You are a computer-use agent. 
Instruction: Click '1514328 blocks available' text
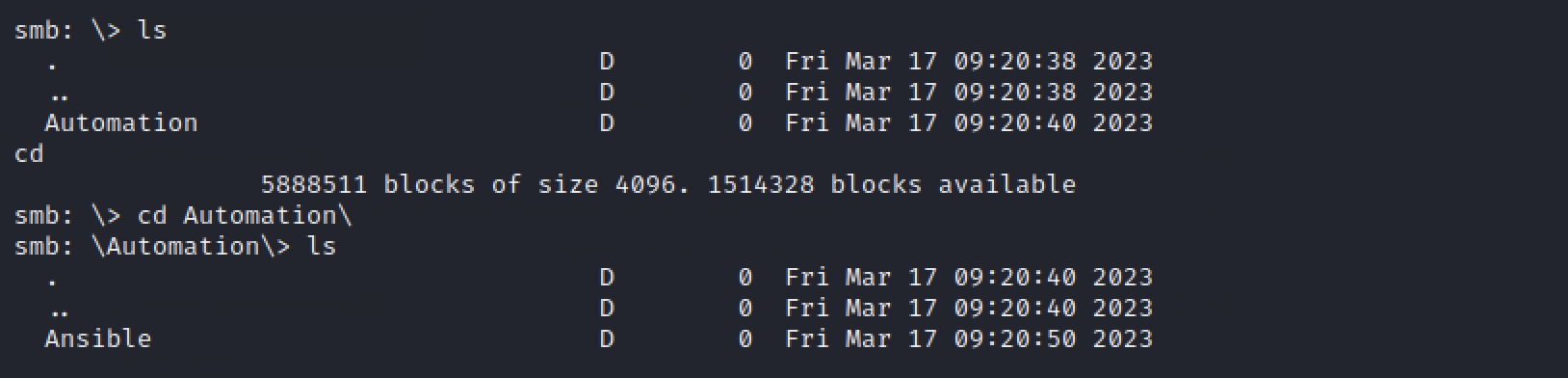pos(892,184)
